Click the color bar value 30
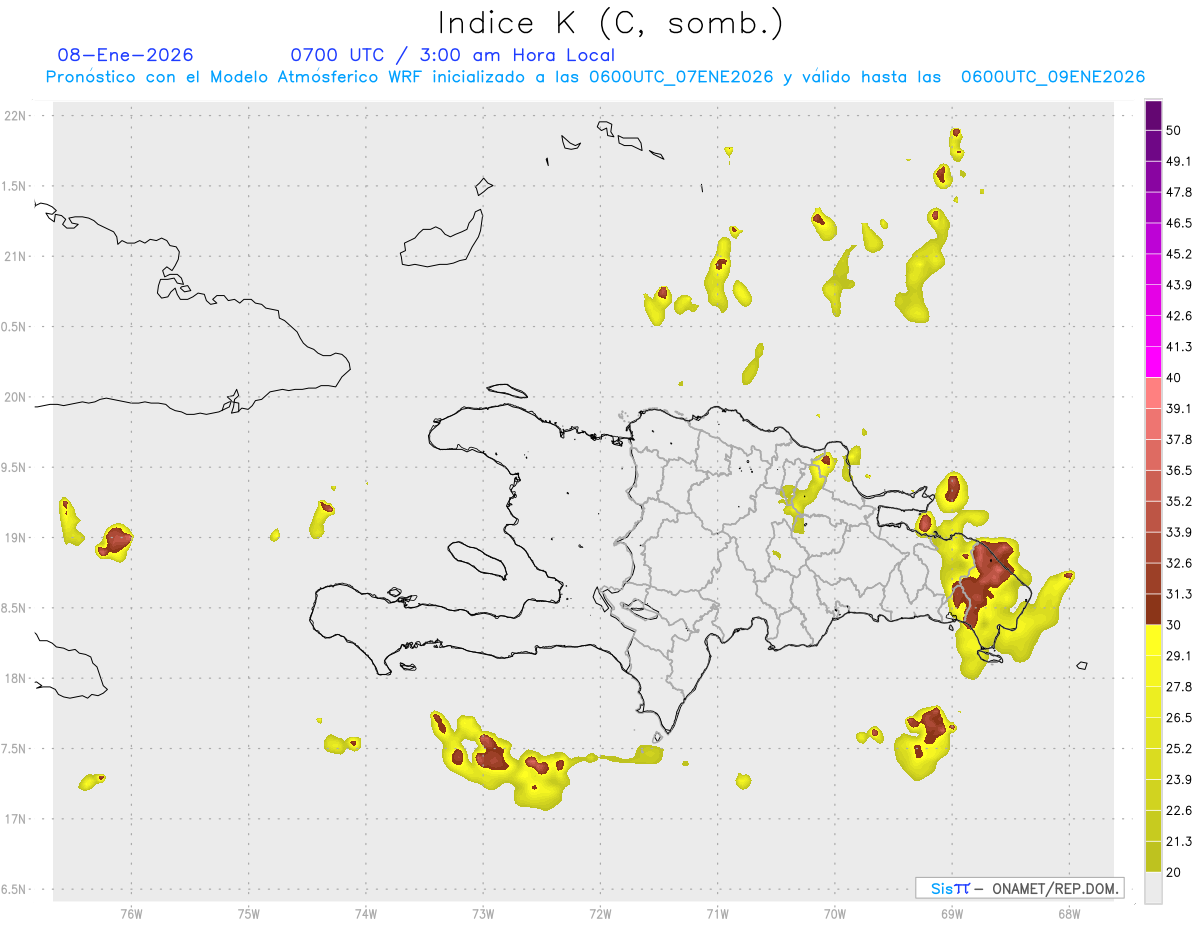This screenshot has height=927, width=1200. 1174,625
